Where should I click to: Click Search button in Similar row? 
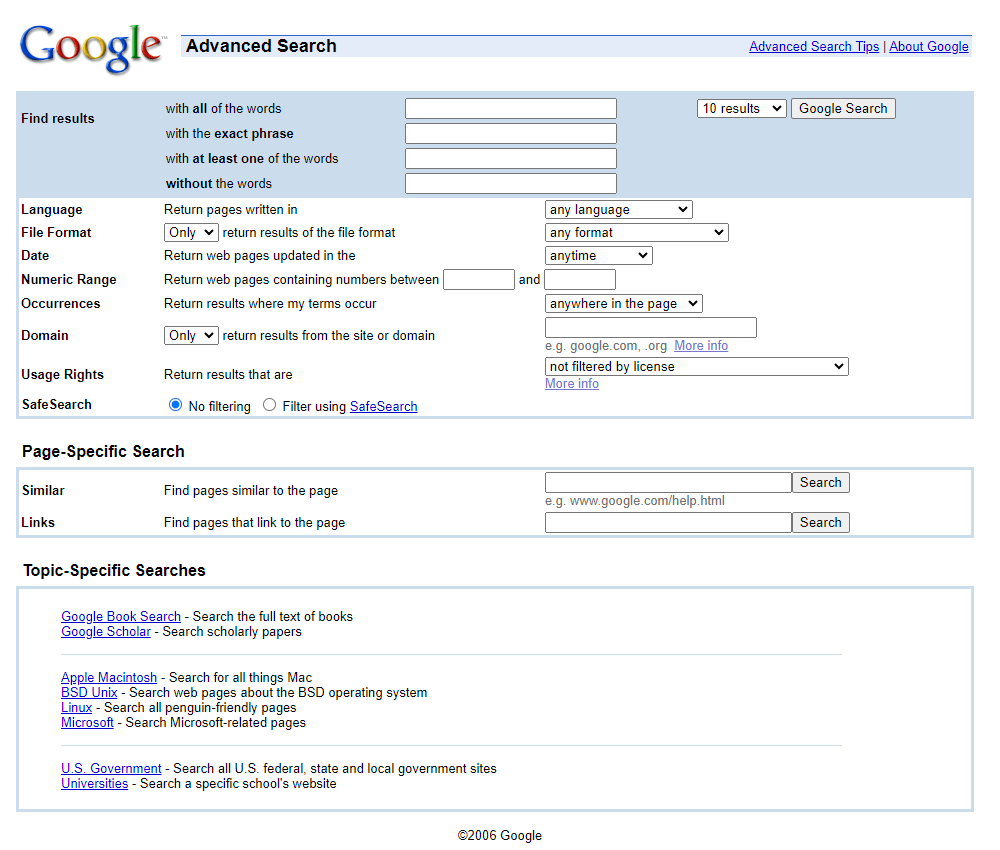click(821, 483)
